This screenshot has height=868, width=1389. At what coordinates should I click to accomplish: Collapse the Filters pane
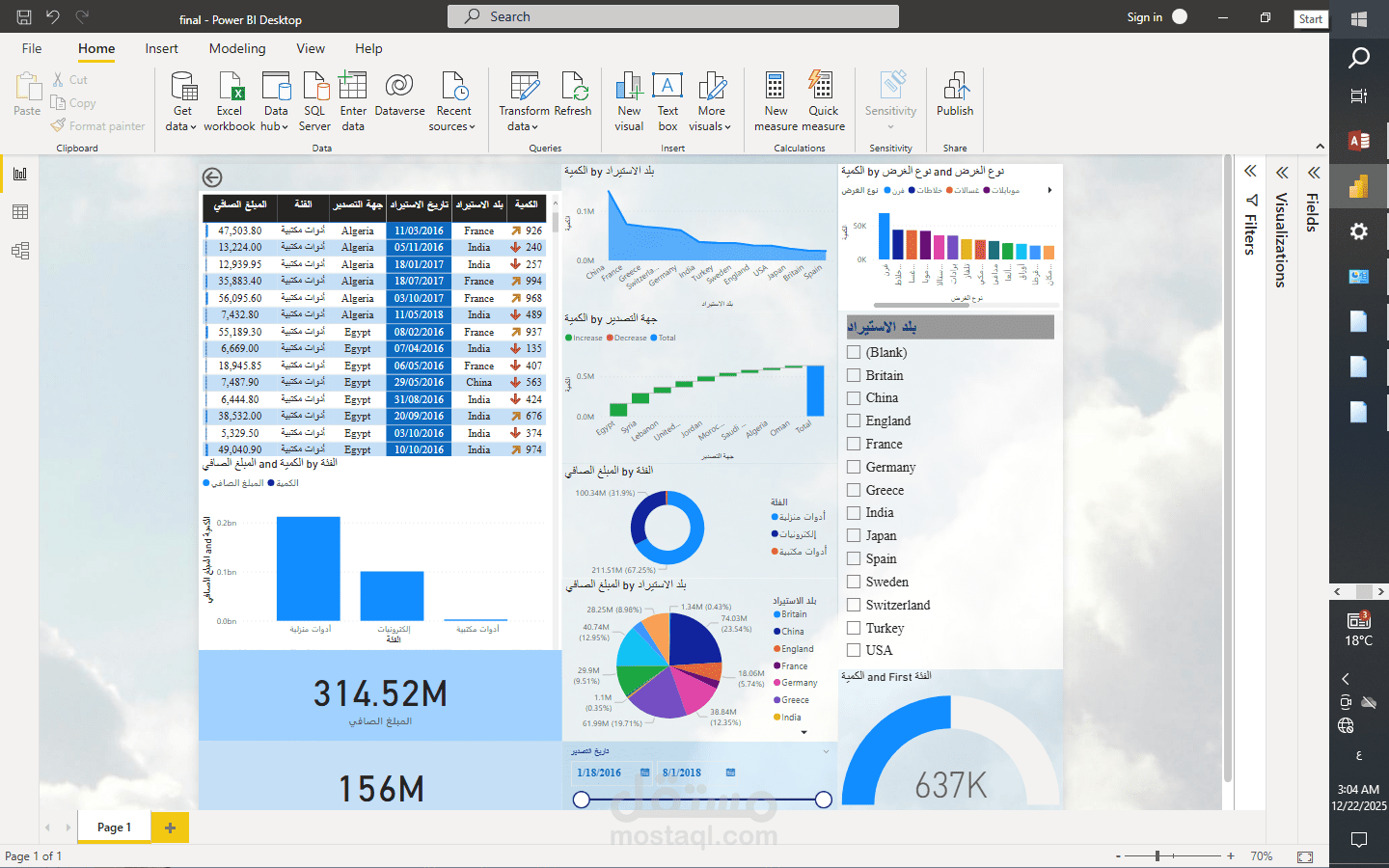tap(1250, 171)
